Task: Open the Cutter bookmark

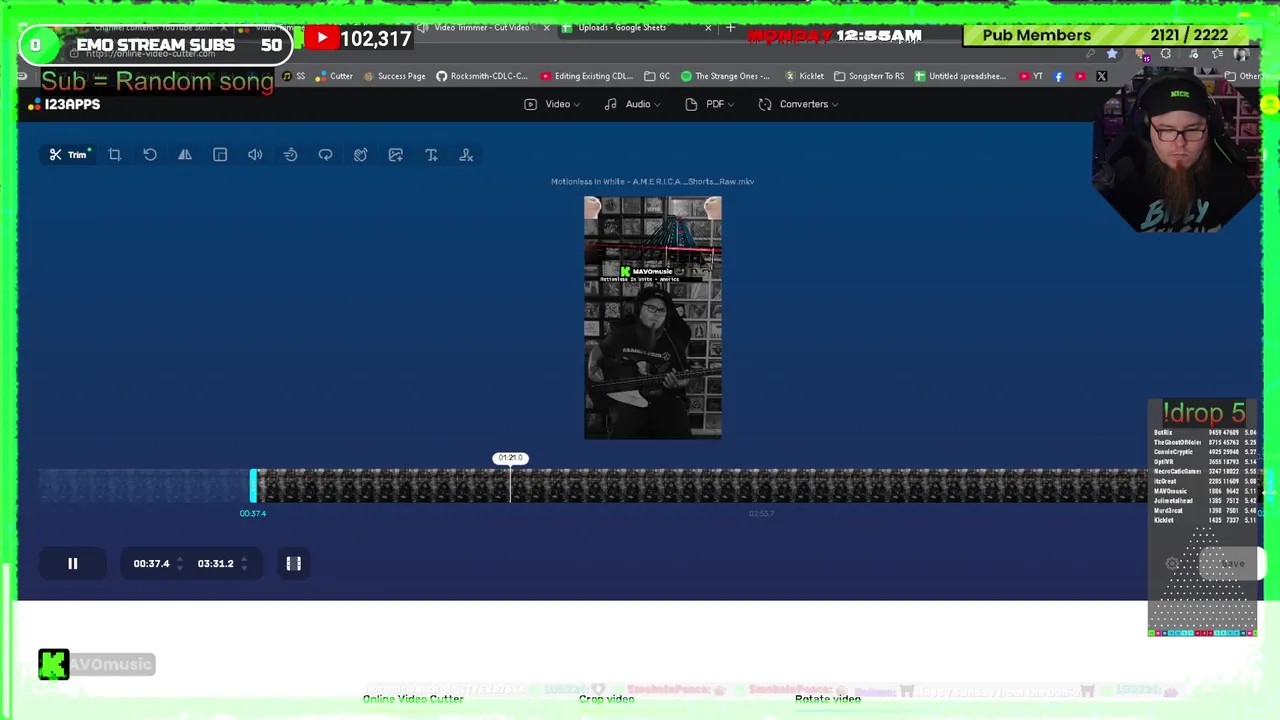Action: (x=334, y=76)
